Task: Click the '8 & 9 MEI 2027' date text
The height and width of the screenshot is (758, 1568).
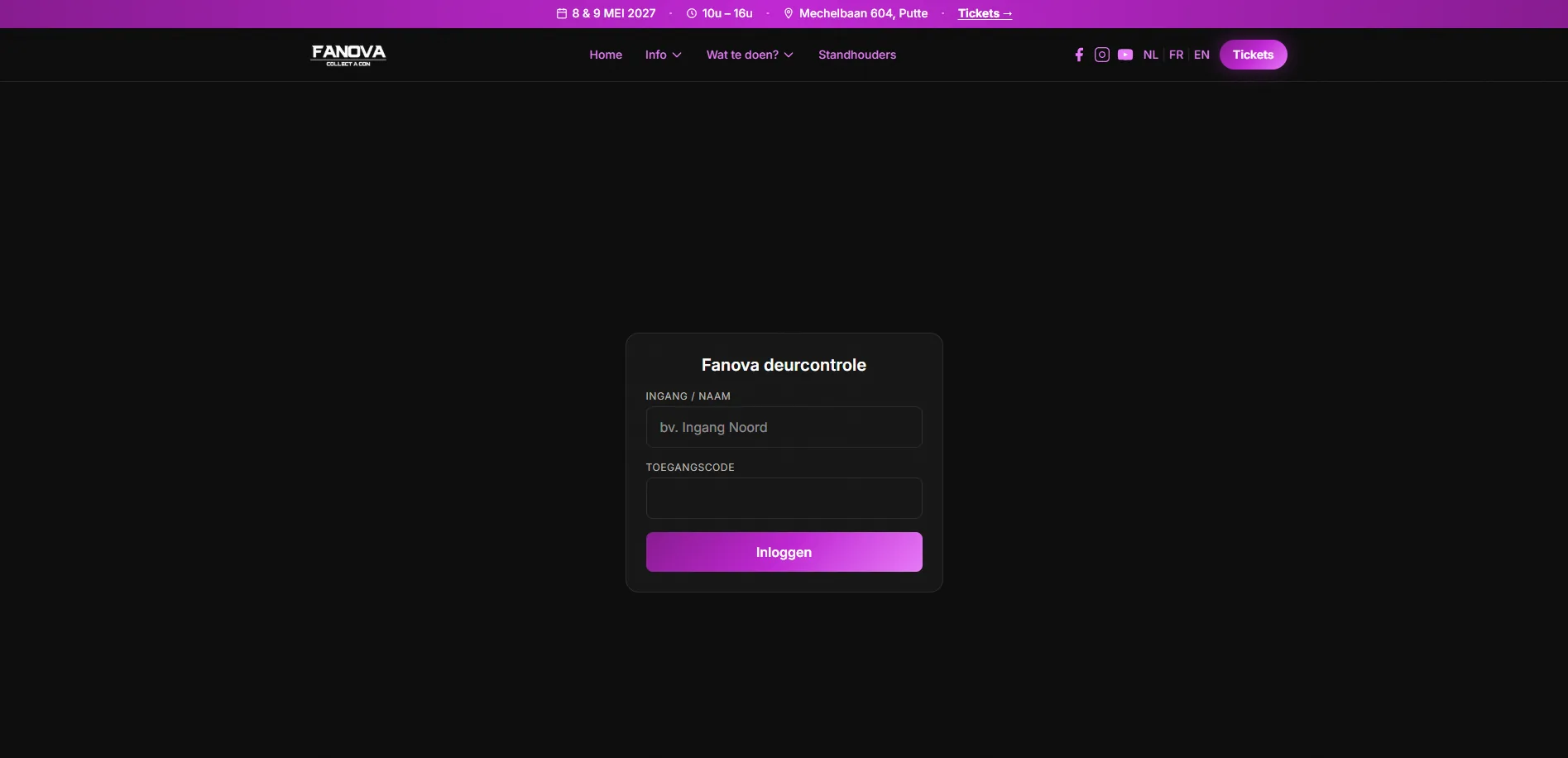Action: [613, 13]
